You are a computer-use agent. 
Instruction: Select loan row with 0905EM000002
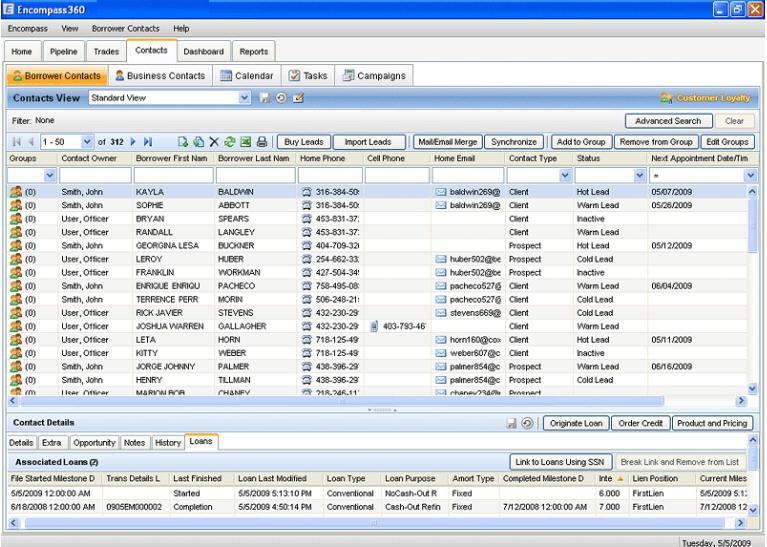377,507
